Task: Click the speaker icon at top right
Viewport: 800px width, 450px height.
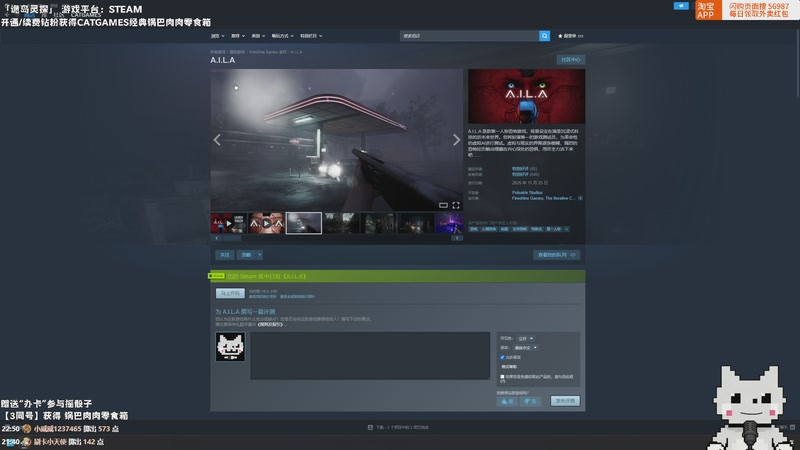Action: [x=681, y=6]
